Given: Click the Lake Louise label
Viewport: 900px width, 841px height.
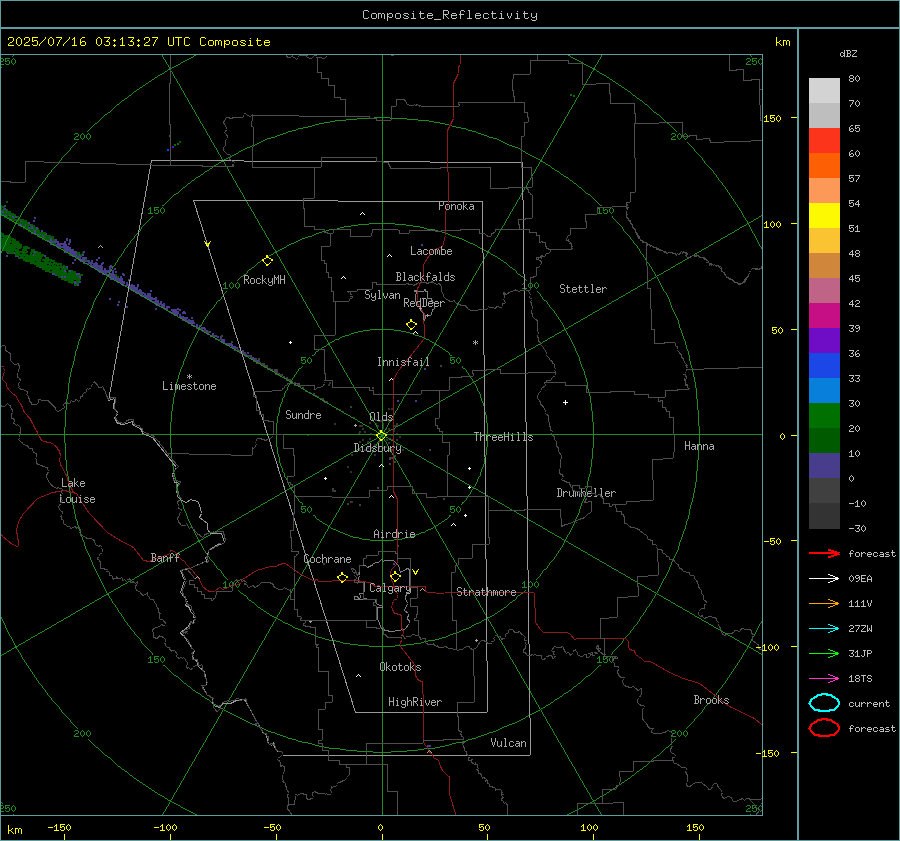Looking at the screenshot, I should [77, 491].
